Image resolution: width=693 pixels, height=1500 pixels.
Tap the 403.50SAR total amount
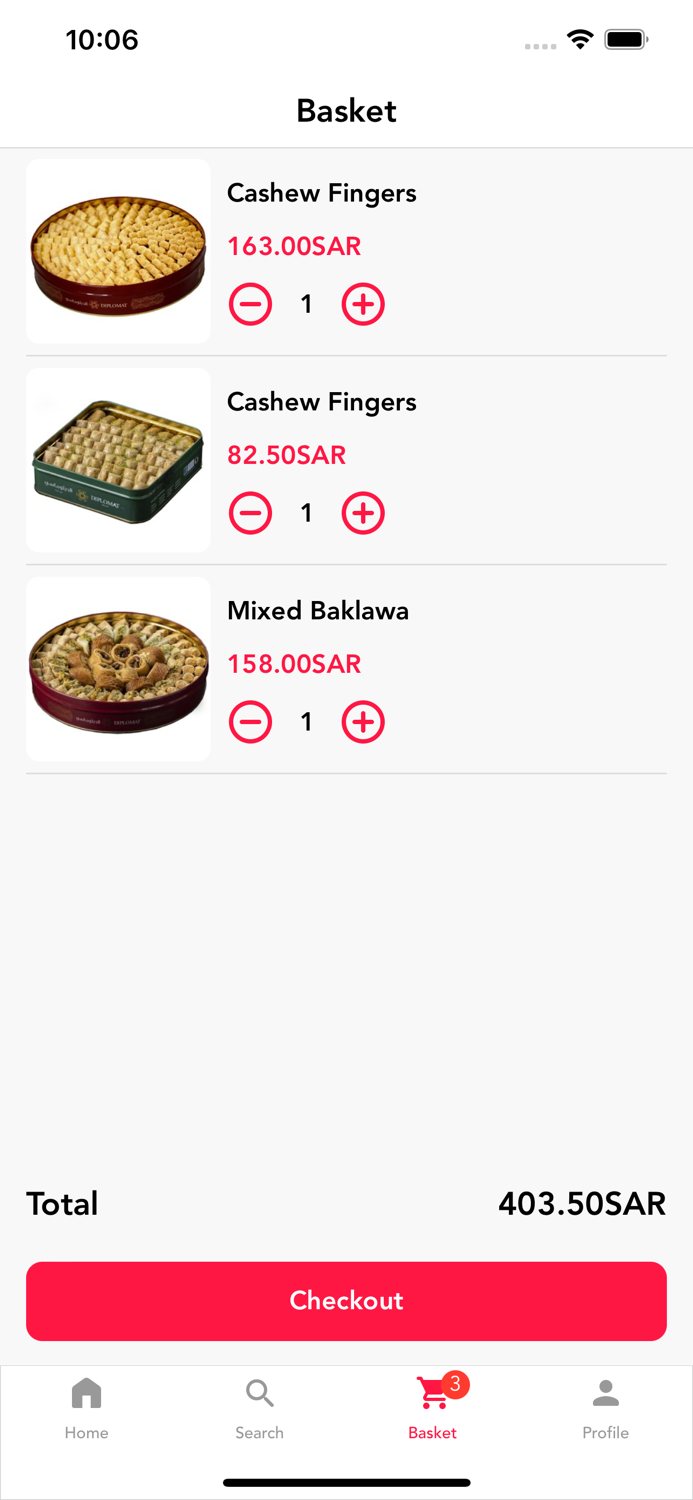(x=581, y=1203)
